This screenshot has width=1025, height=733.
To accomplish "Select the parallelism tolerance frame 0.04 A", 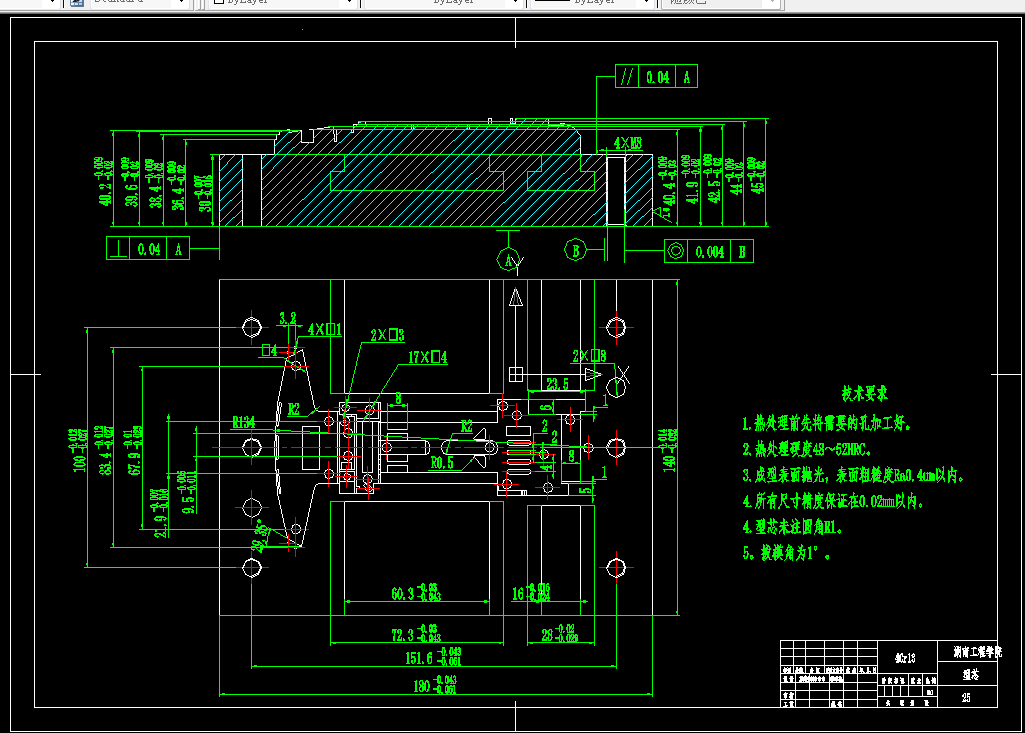I will tap(656, 77).
